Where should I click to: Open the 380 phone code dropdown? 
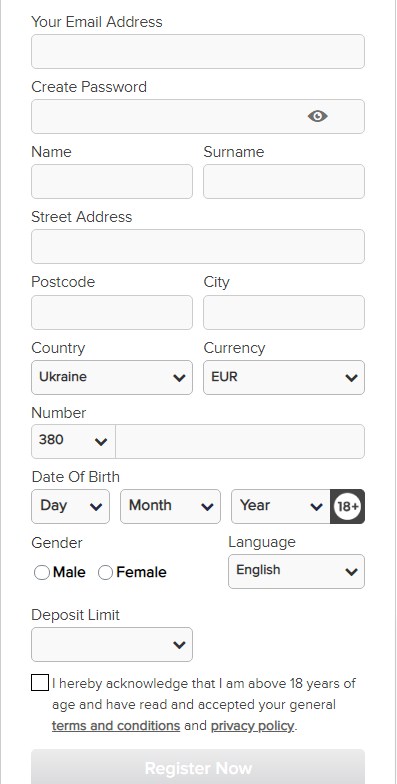coord(74,442)
